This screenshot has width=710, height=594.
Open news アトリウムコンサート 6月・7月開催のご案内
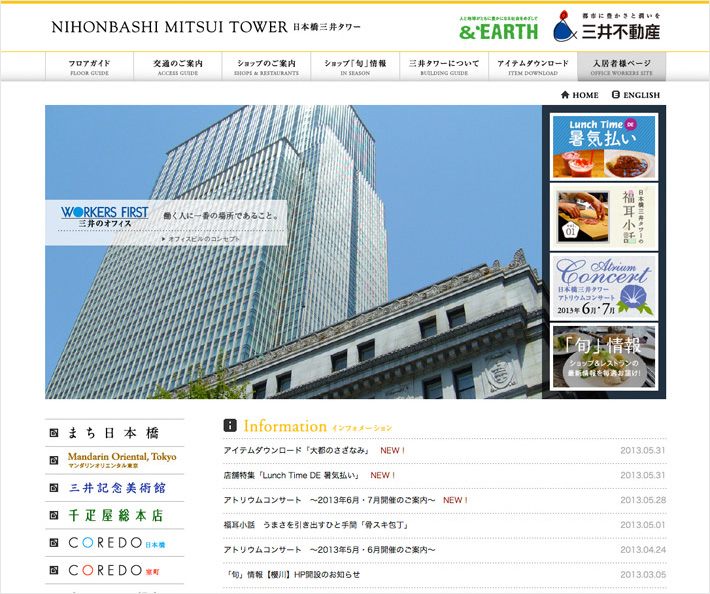(329, 500)
